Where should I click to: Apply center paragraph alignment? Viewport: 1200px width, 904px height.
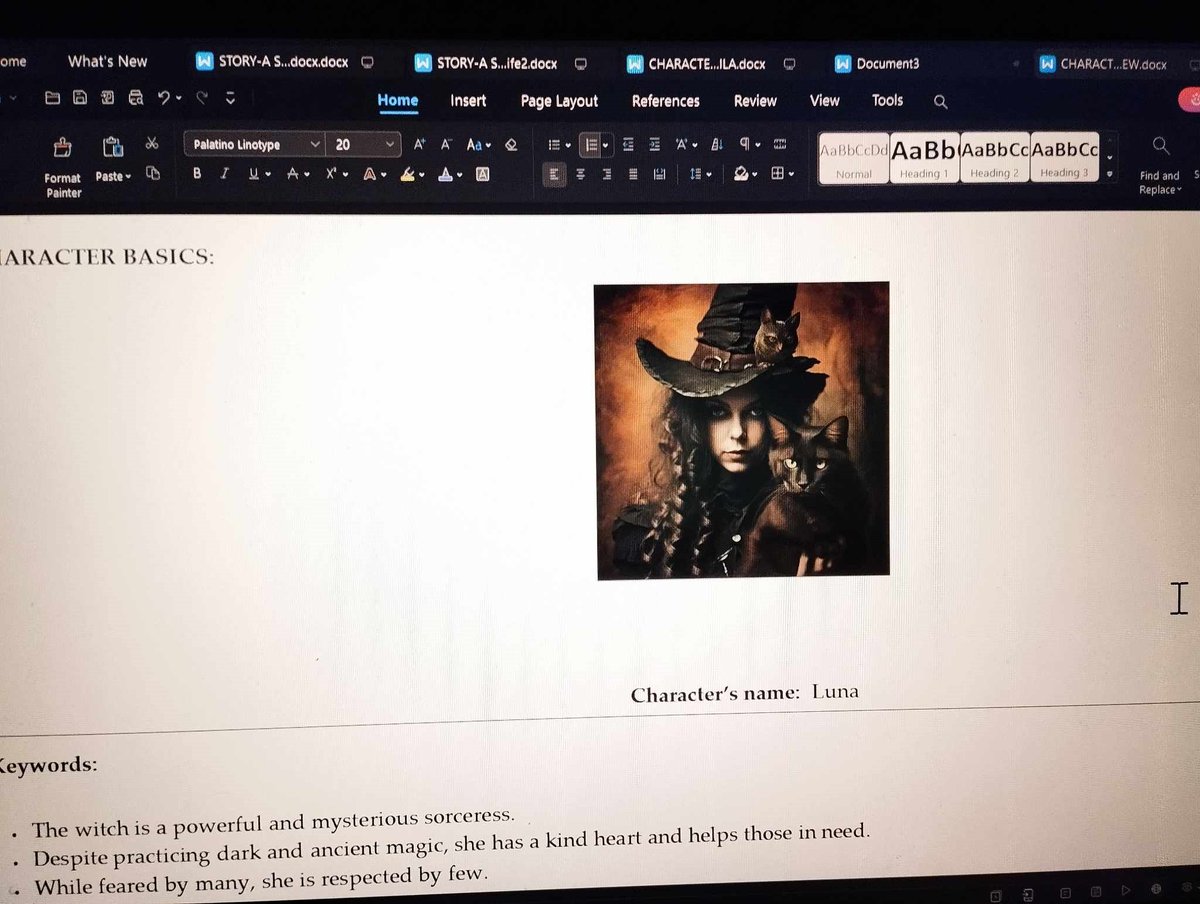click(x=580, y=175)
